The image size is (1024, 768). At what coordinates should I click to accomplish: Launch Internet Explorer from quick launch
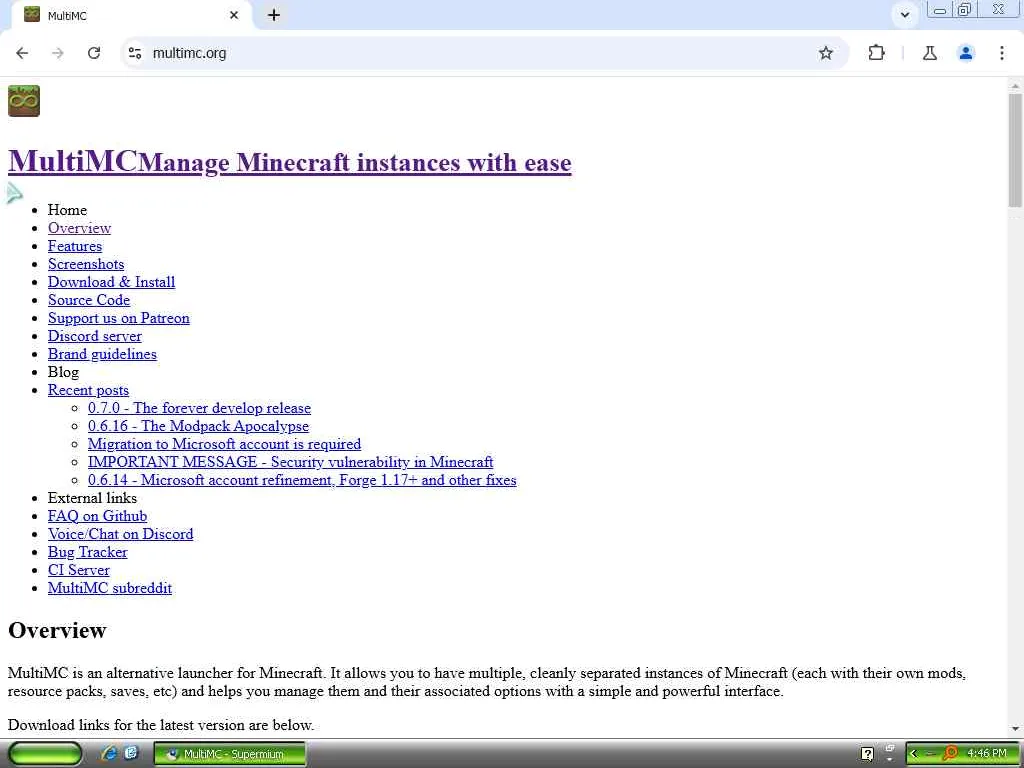tap(109, 754)
